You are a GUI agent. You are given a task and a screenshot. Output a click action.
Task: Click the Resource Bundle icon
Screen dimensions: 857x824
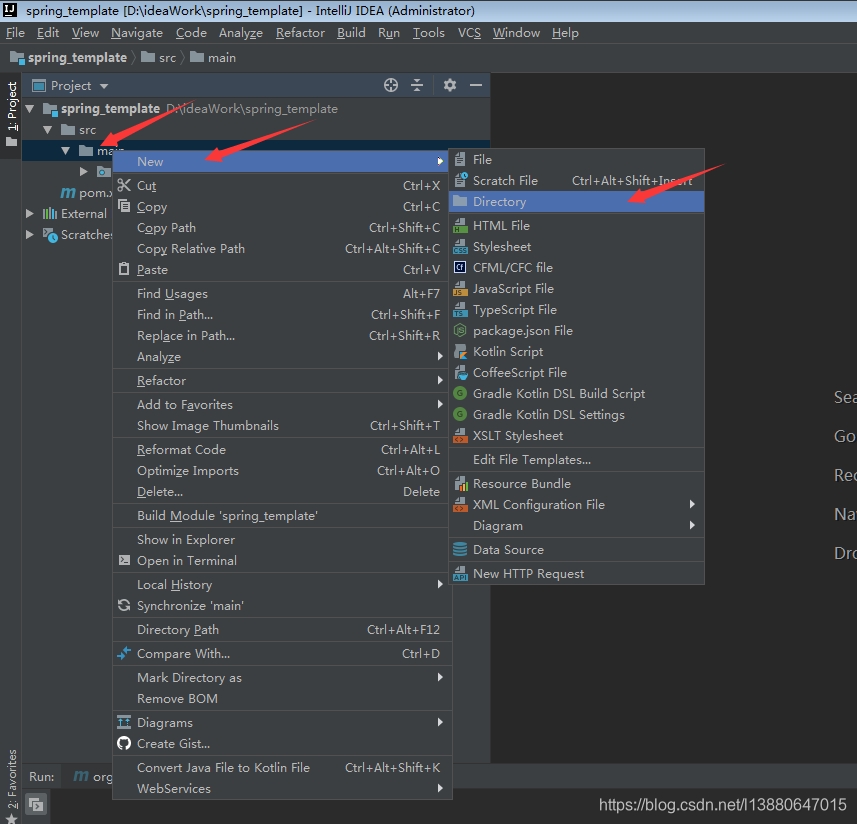click(x=461, y=483)
